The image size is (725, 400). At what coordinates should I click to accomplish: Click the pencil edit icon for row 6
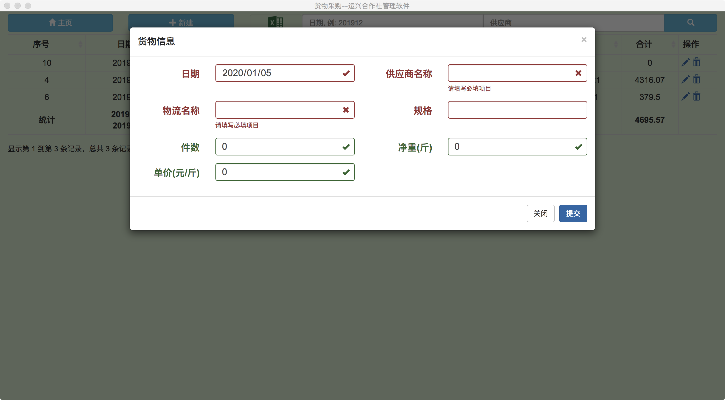[686, 96]
